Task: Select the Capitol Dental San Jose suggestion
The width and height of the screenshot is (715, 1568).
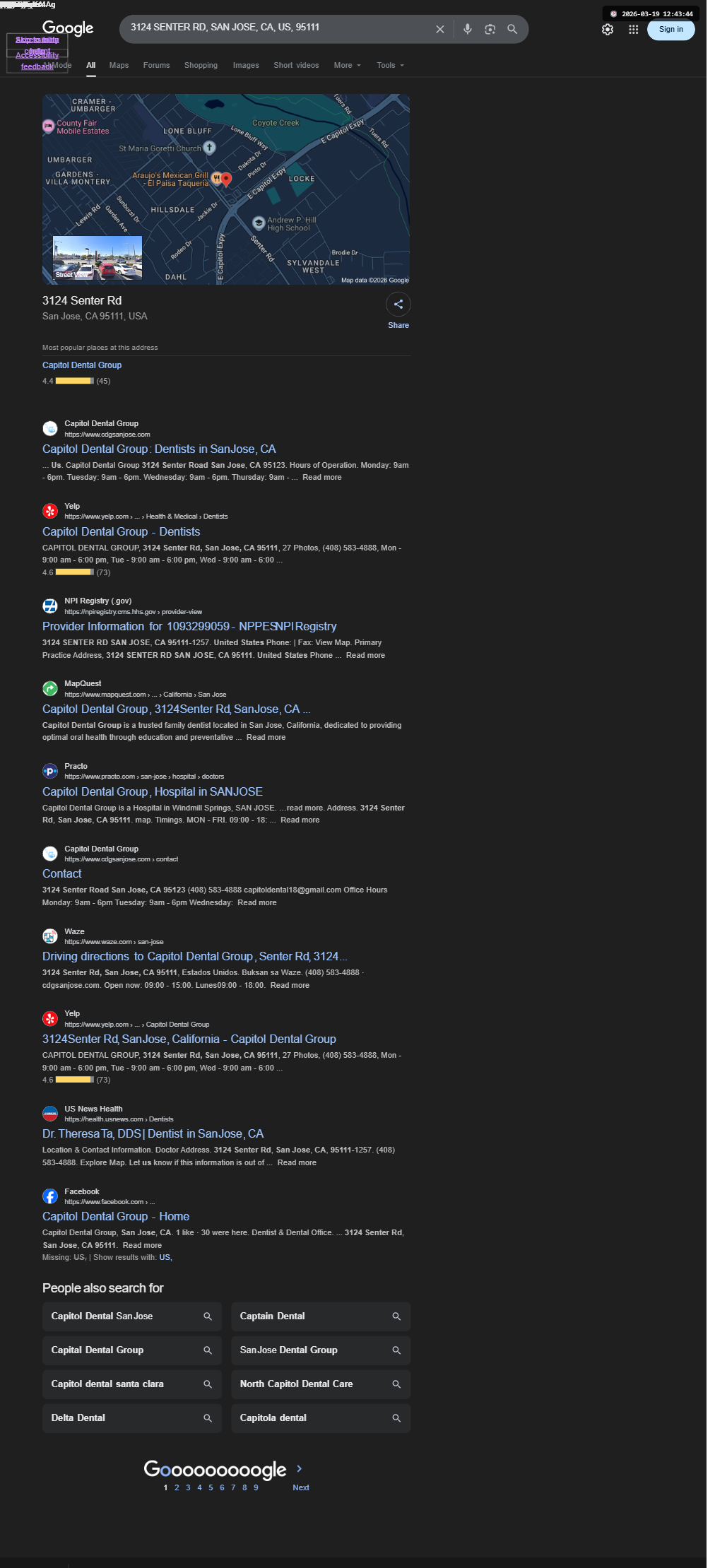Action: click(132, 1316)
